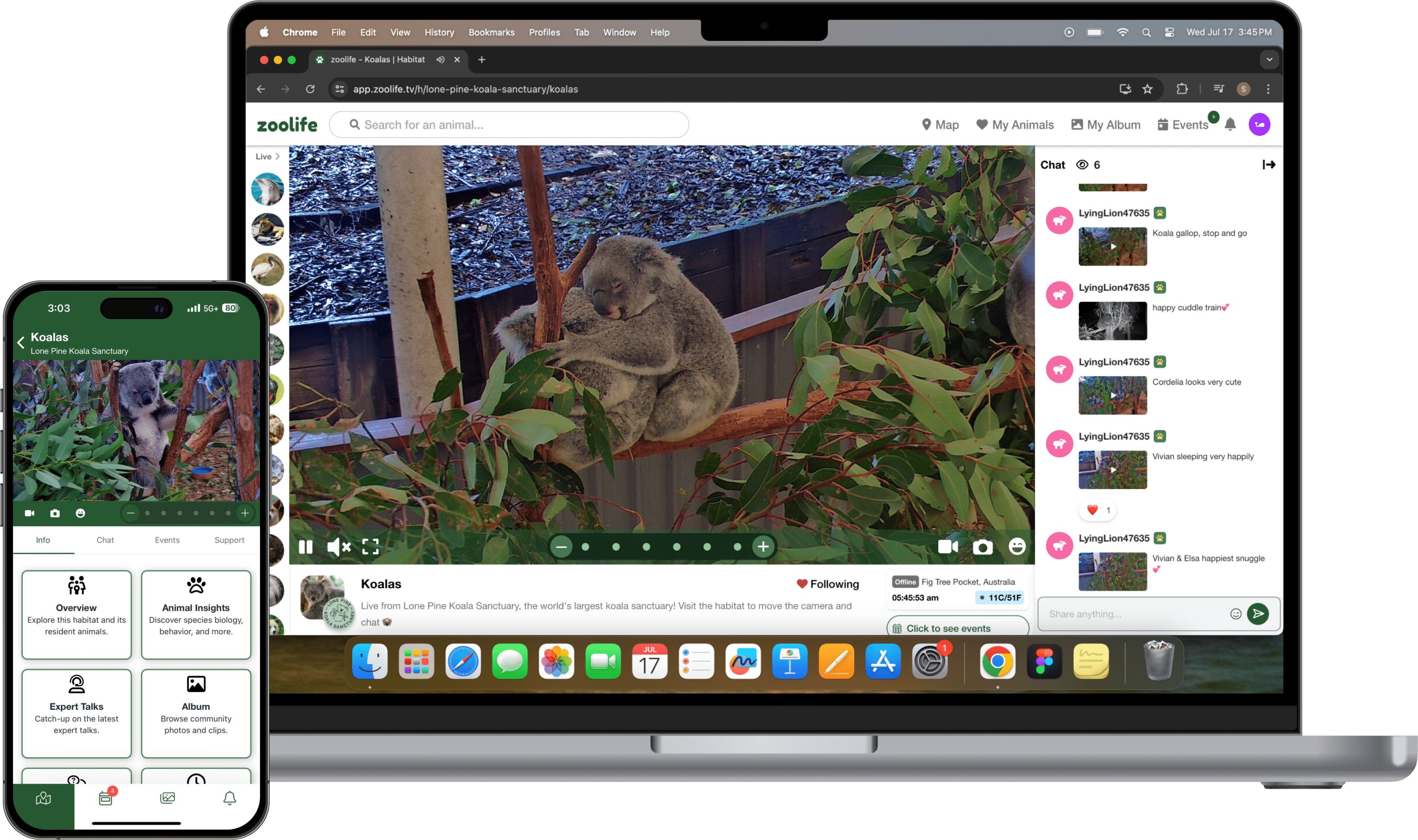Open My Album from the top navigation
The width and height of the screenshot is (1418, 840).
[1105, 125]
